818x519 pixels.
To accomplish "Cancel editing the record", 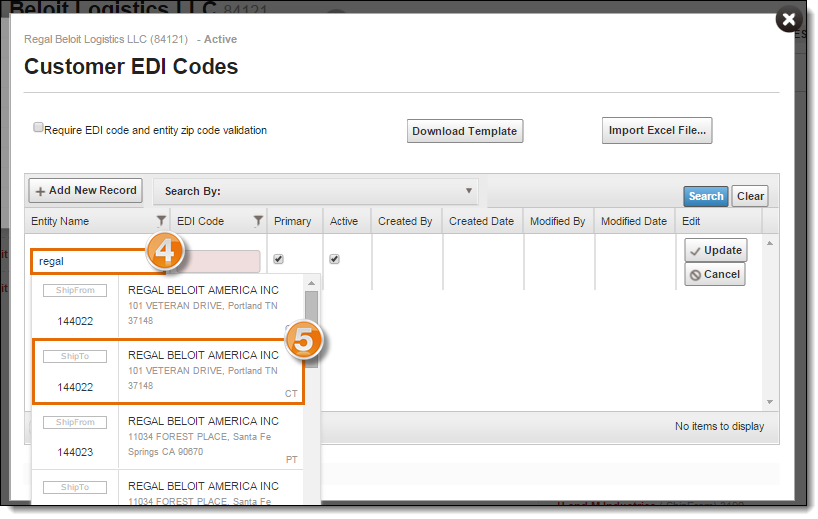I will pyautogui.click(x=715, y=274).
